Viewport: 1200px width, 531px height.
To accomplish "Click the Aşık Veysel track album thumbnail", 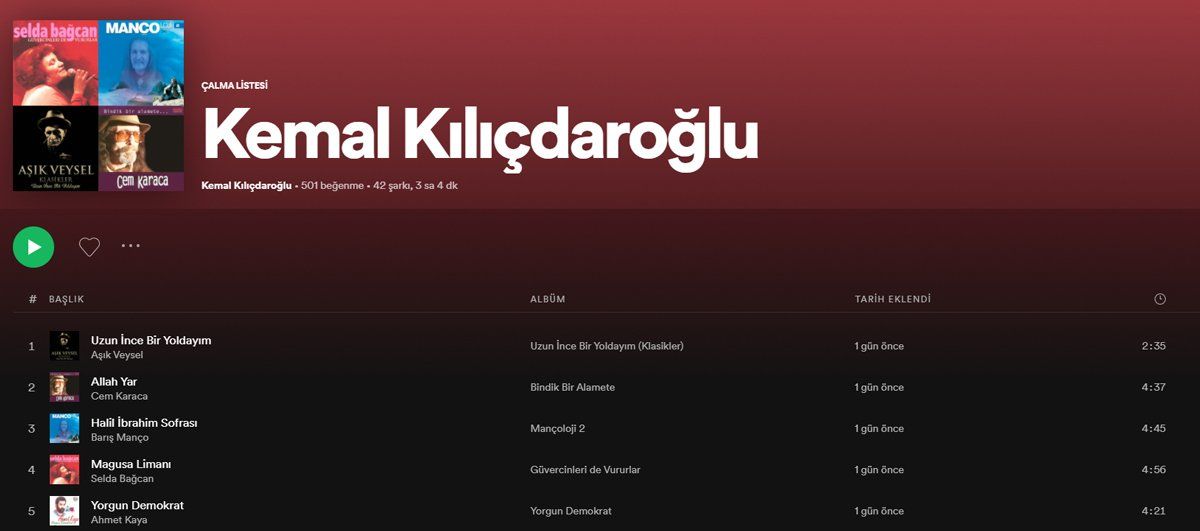I will (64, 346).
